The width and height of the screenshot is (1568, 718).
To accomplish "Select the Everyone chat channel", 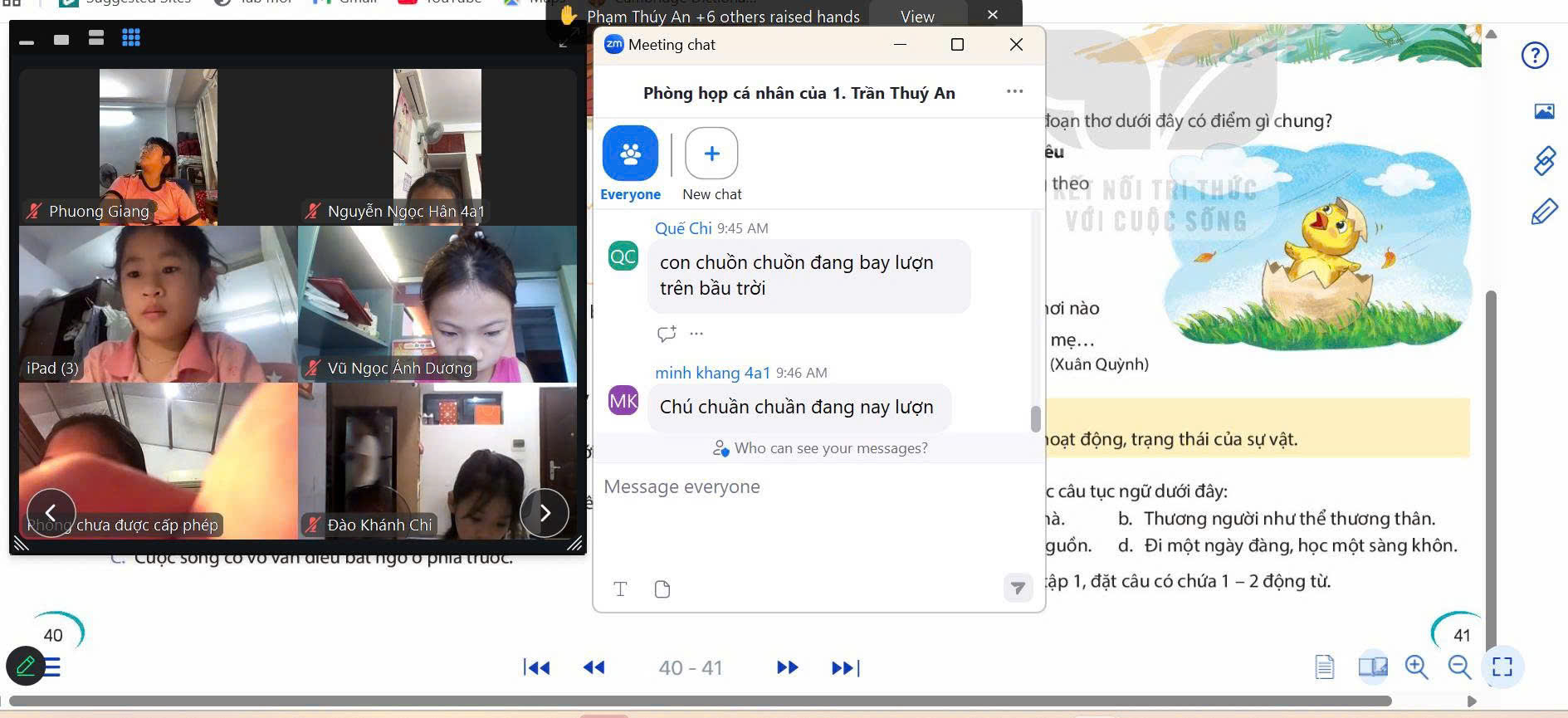I will coord(630,154).
